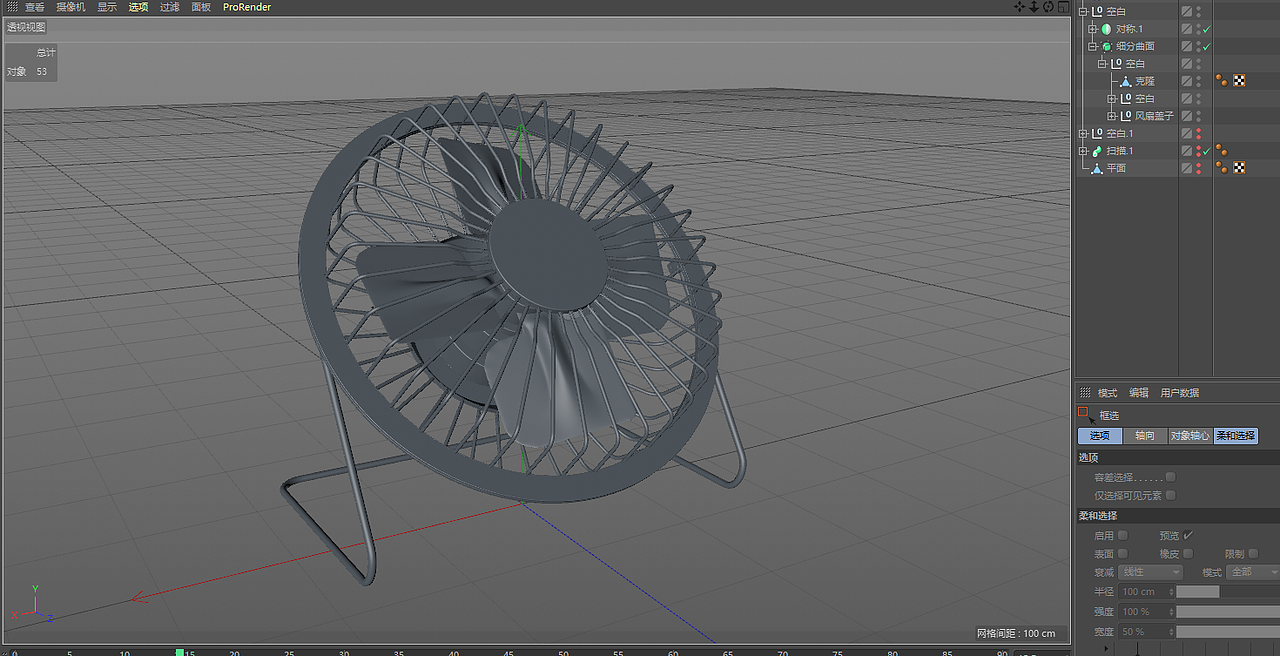This screenshot has height=656, width=1280.
Task: Click the 风扇盖子 null object icon
Action: click(x=1126, y=116)
